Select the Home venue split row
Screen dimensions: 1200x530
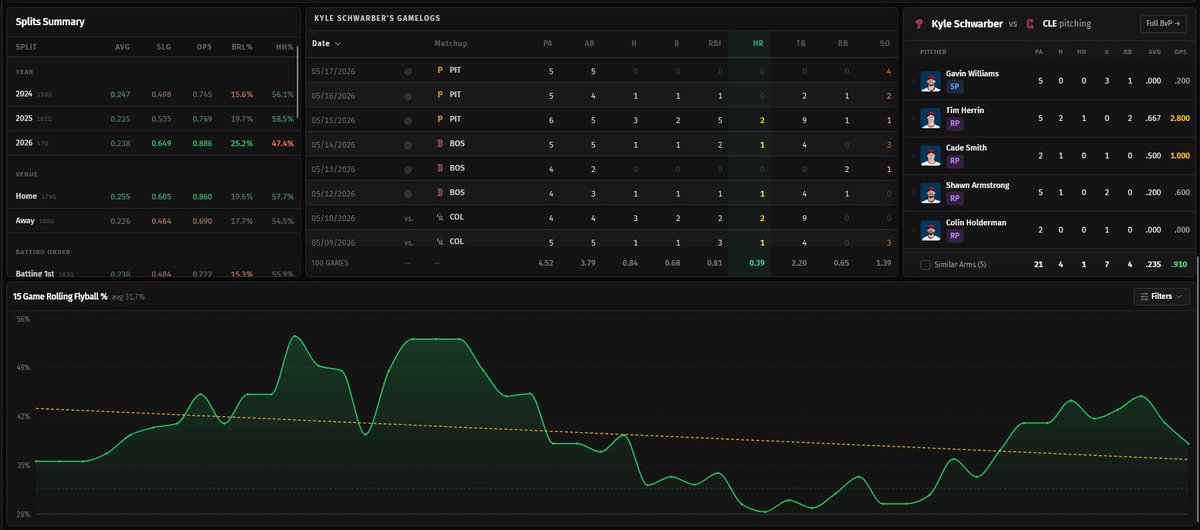(x=155, y=197)
